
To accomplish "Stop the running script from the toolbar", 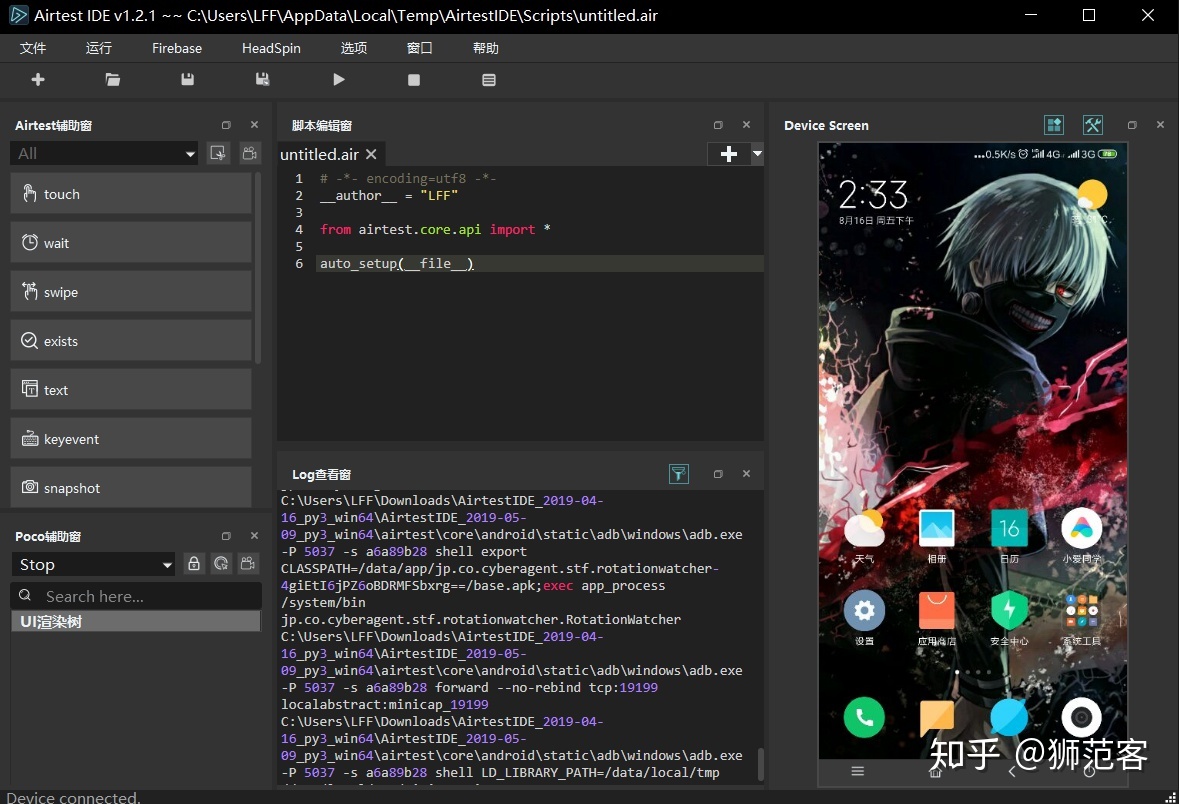I will click(x=414, y=80).
